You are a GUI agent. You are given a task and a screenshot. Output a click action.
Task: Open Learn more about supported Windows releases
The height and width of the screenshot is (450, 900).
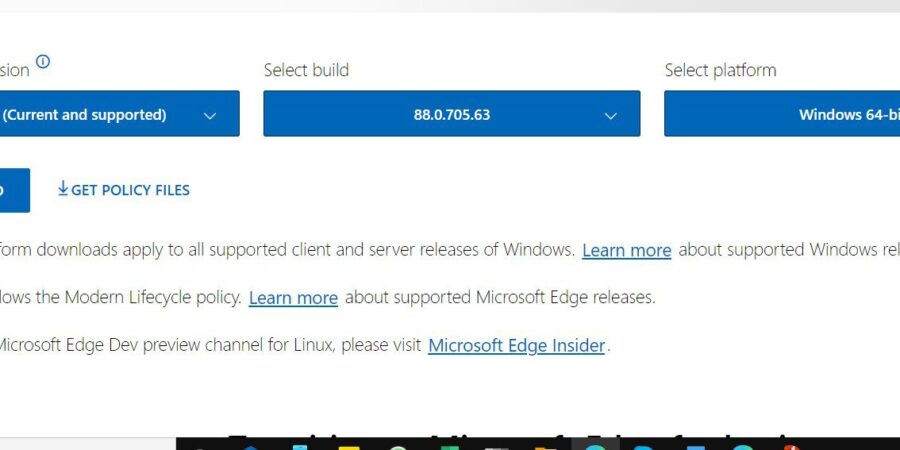(626, 250)
